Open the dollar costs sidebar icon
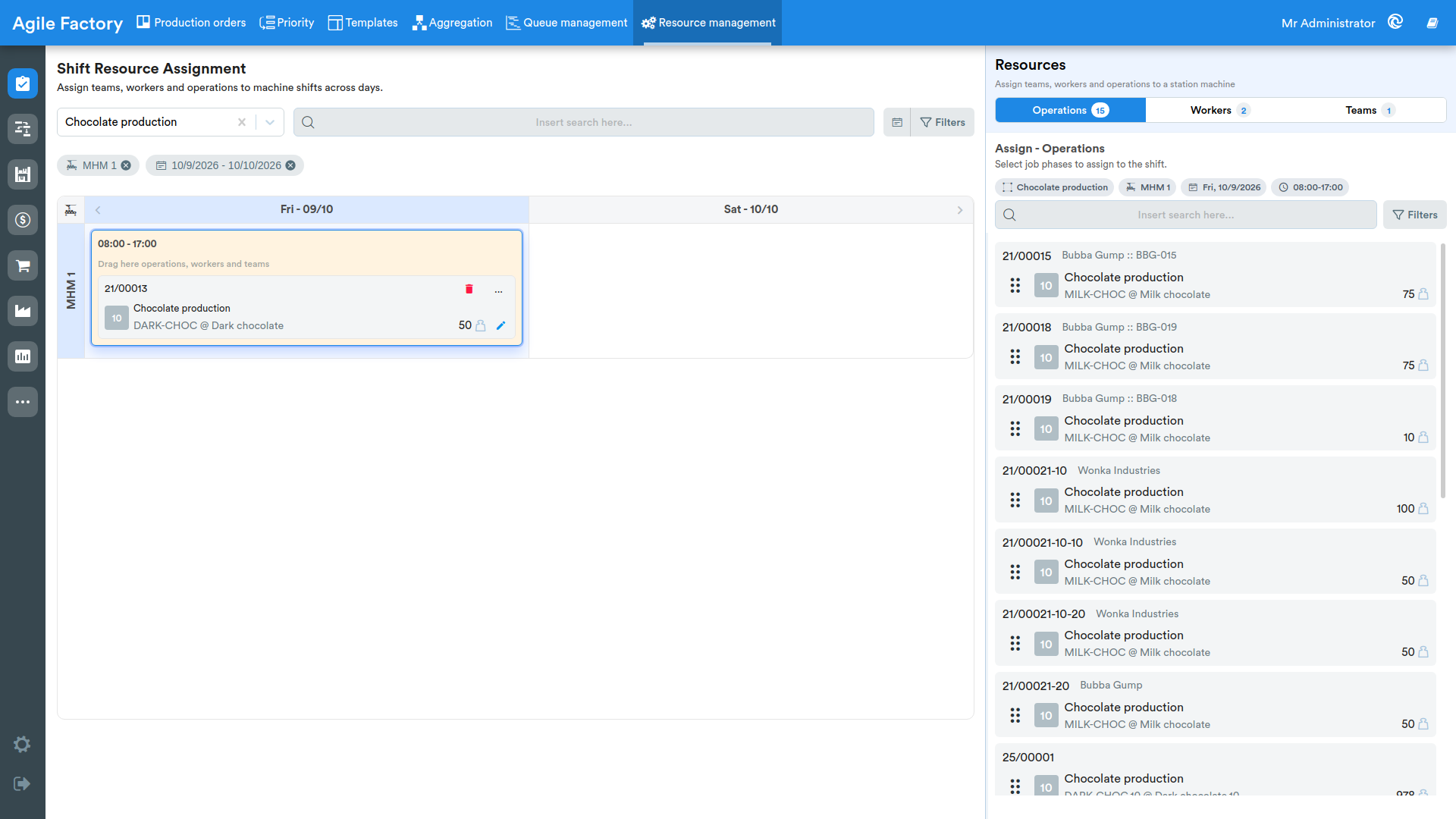 (x=23, y=220)
